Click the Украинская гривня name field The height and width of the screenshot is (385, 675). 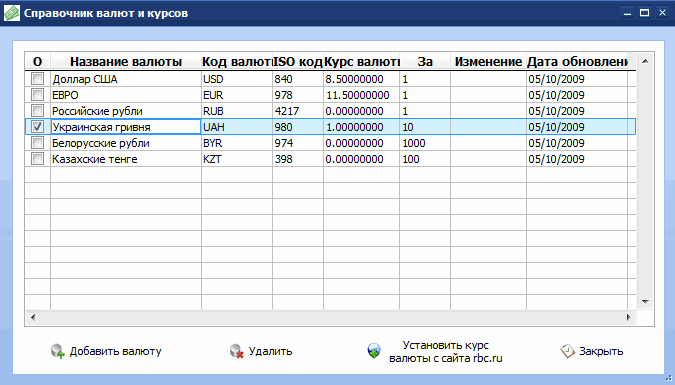click(126, 127)
